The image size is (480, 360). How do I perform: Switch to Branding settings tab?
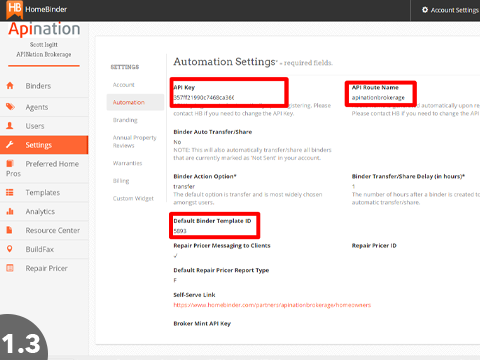click(125, 120)
